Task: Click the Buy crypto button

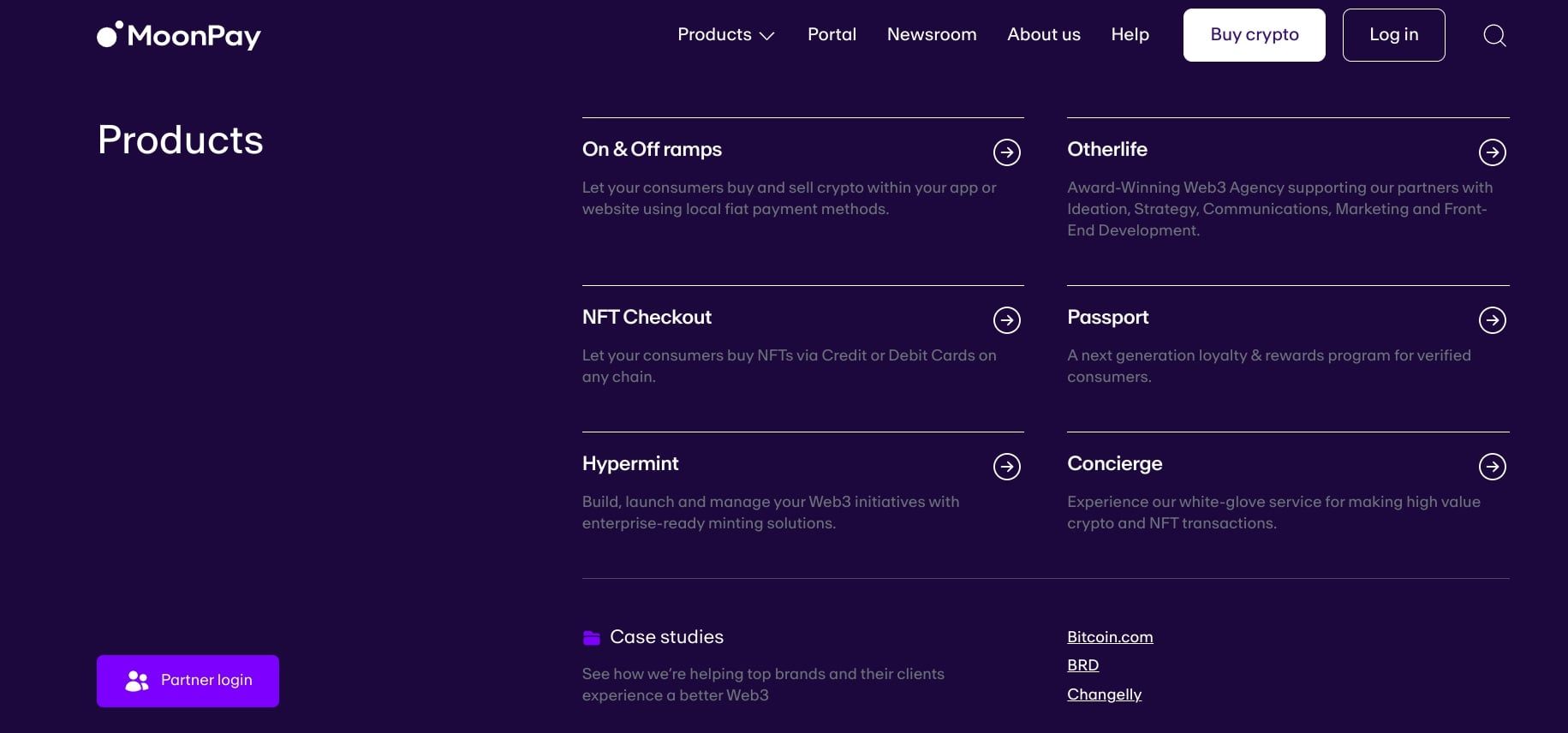Action: [x=1255, y=35]
